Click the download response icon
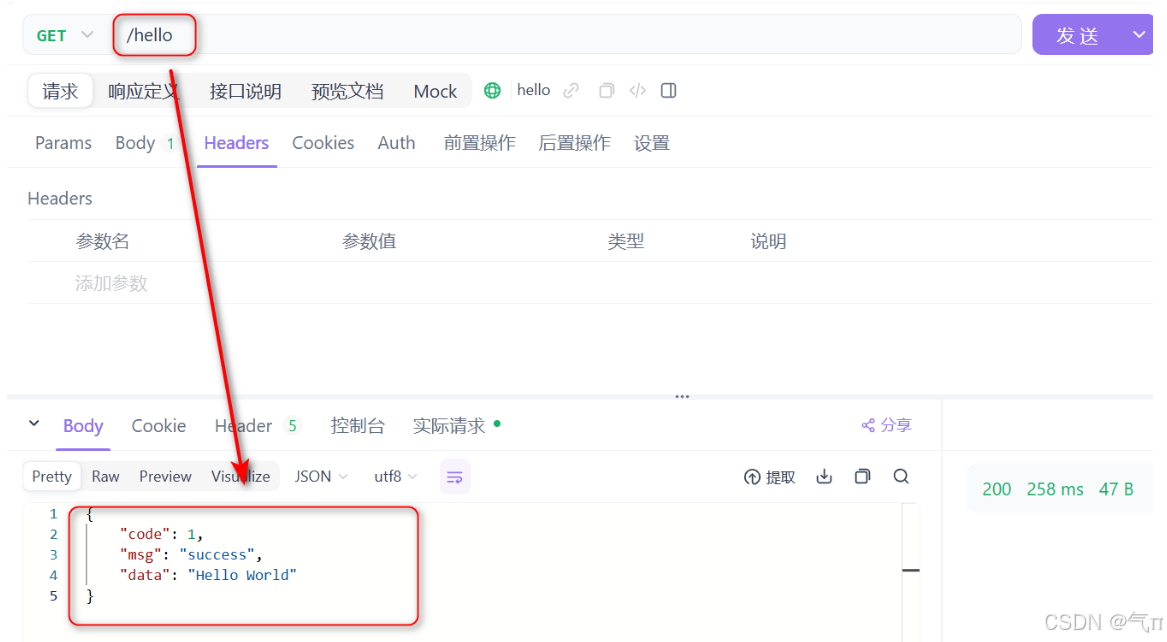 pos(824,476)
